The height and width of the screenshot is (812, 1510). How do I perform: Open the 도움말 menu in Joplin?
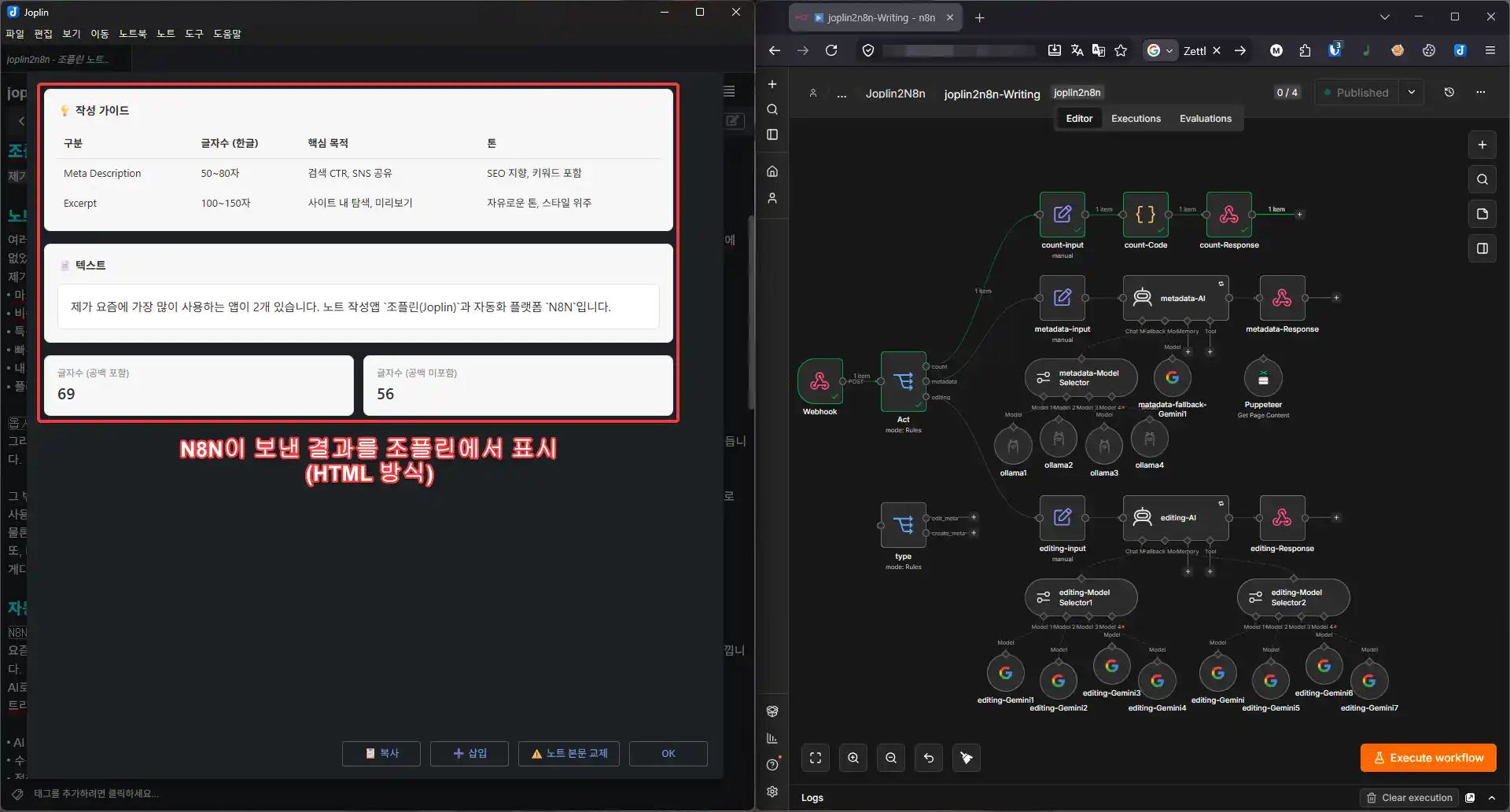click(x=227, y=34)
